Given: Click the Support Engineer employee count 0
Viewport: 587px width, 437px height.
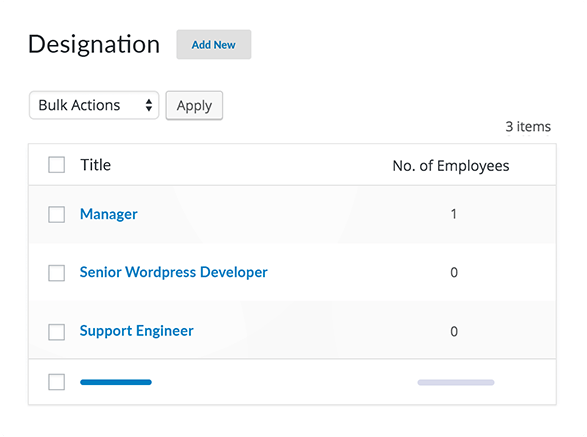Looking at the screenshot, I should [454, 331].
